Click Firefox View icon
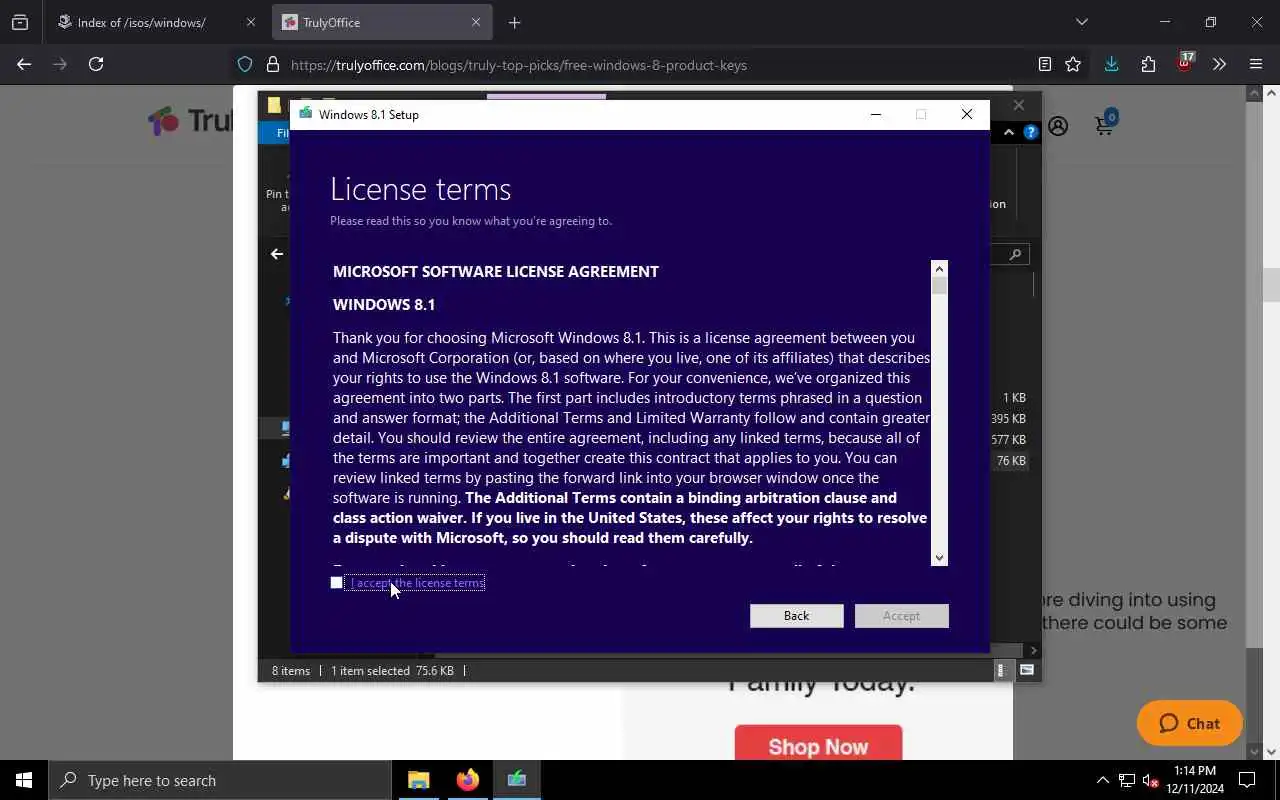Viewport: 1280px width, 800px height. point(20,22)
